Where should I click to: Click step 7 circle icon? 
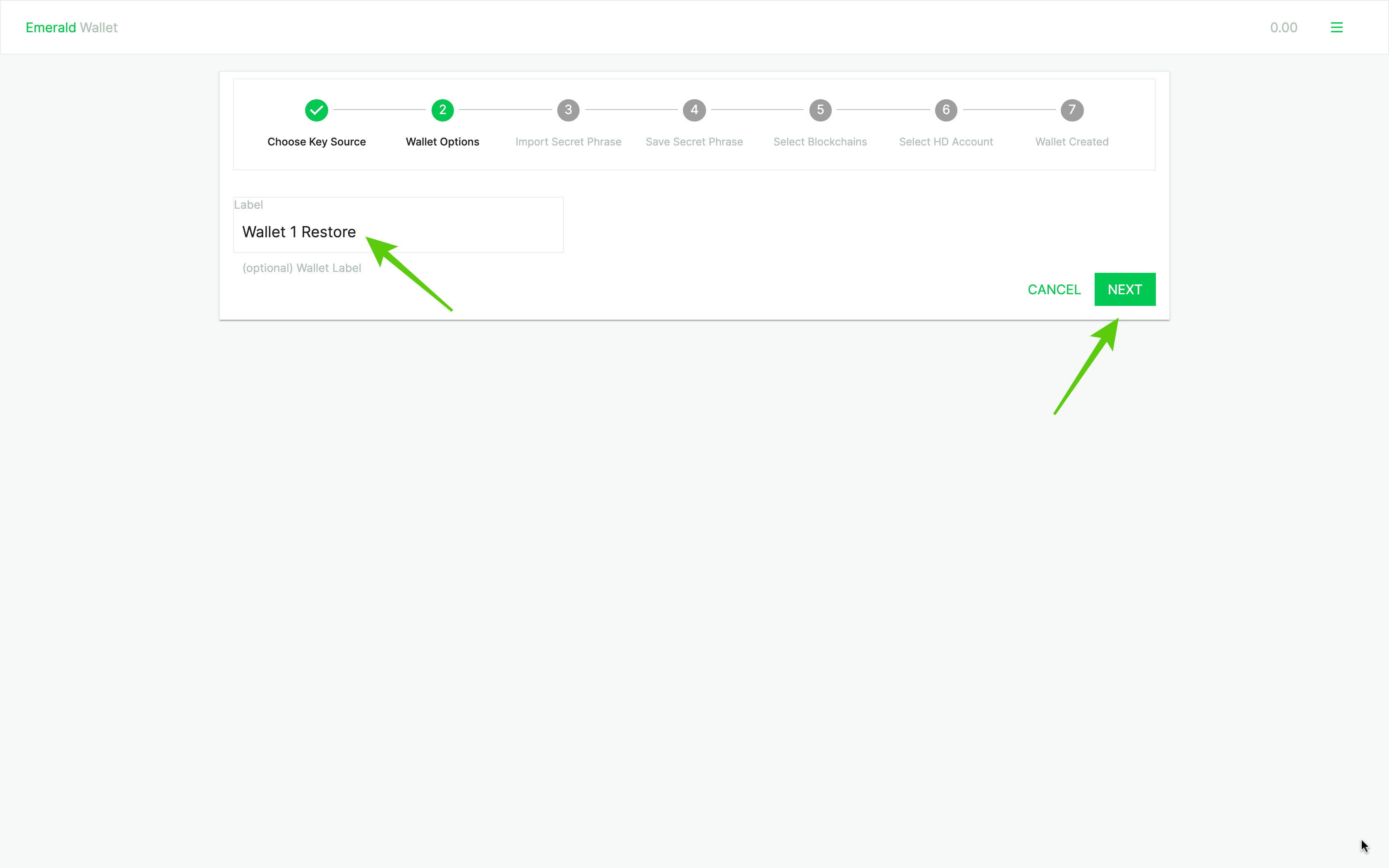pos(1072,110)
